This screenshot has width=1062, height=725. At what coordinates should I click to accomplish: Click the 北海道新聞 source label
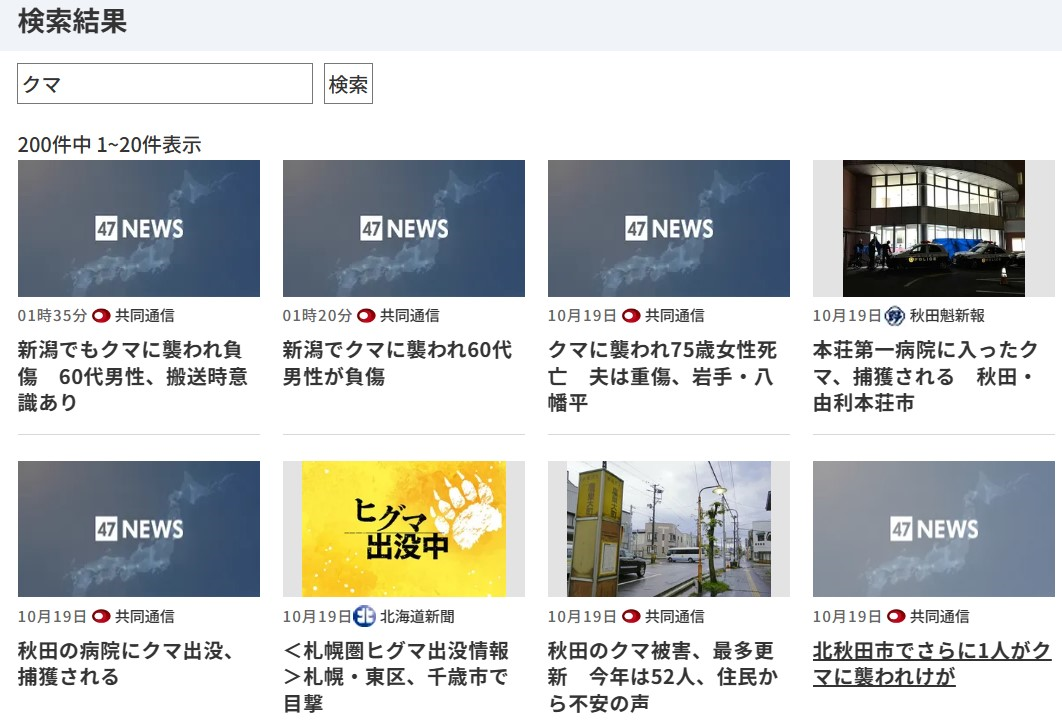pos(417,617)
